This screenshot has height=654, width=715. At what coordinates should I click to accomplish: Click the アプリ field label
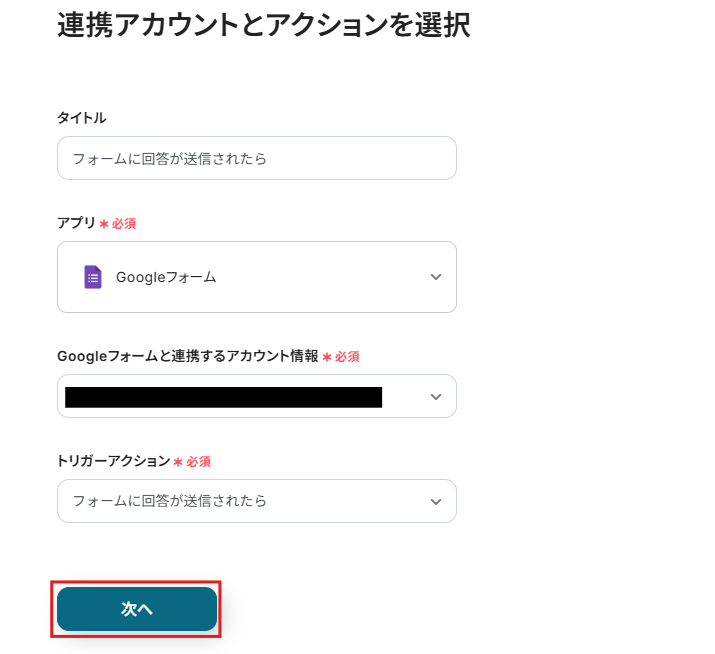pos(76,223)
